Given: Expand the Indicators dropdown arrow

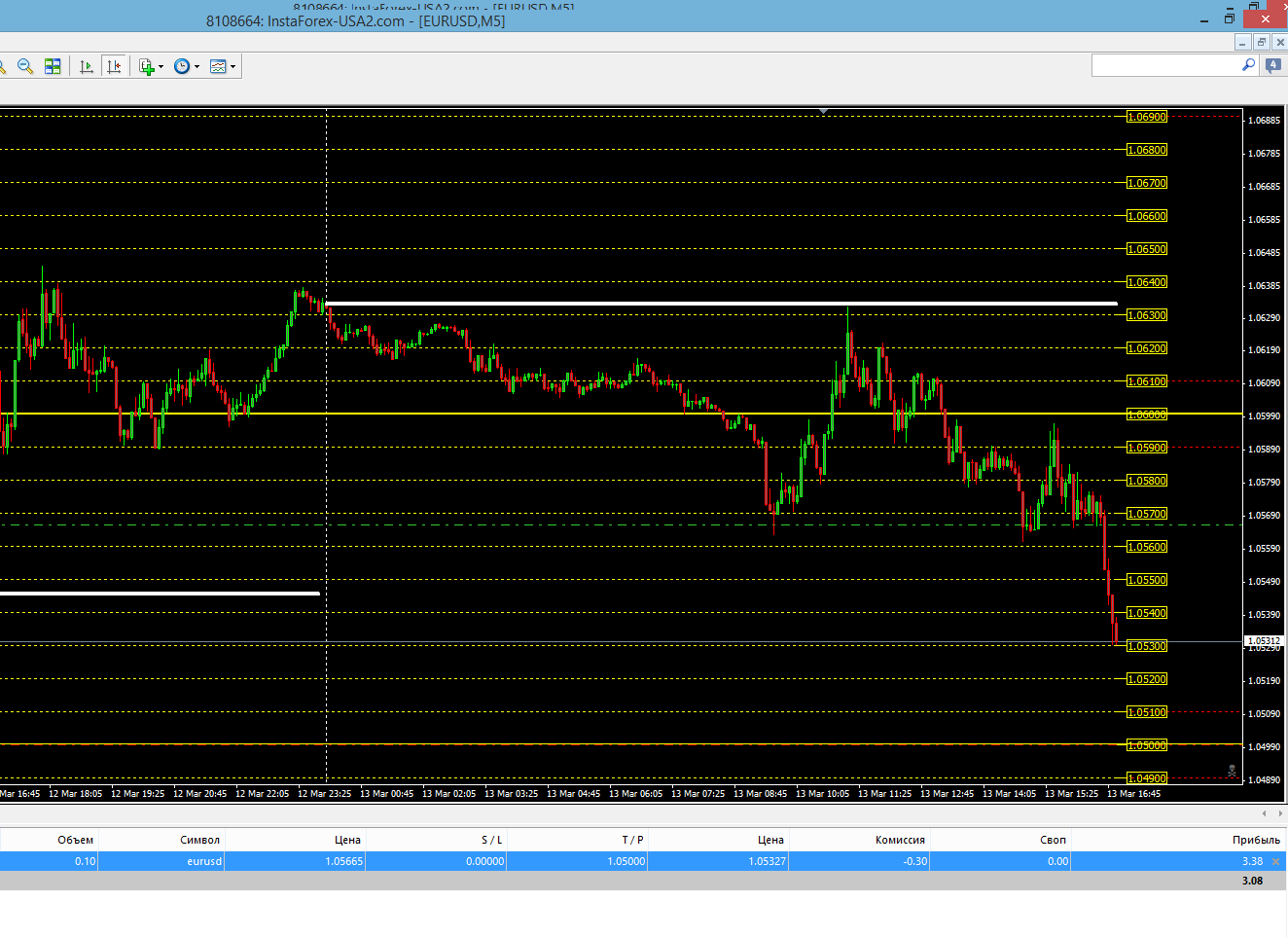Looking at the screenshot, I should pyautogui.click(x=161, y=67).
